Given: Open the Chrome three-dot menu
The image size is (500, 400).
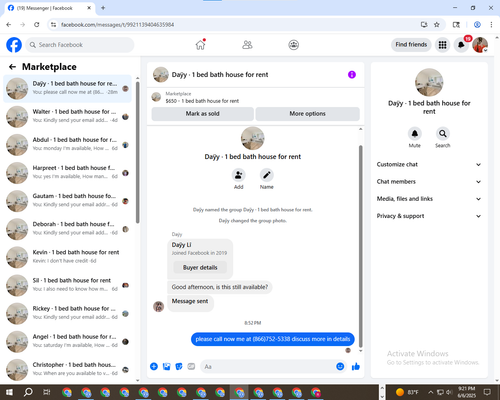Looking at the screenshot, I should click(x=491, y=25).
